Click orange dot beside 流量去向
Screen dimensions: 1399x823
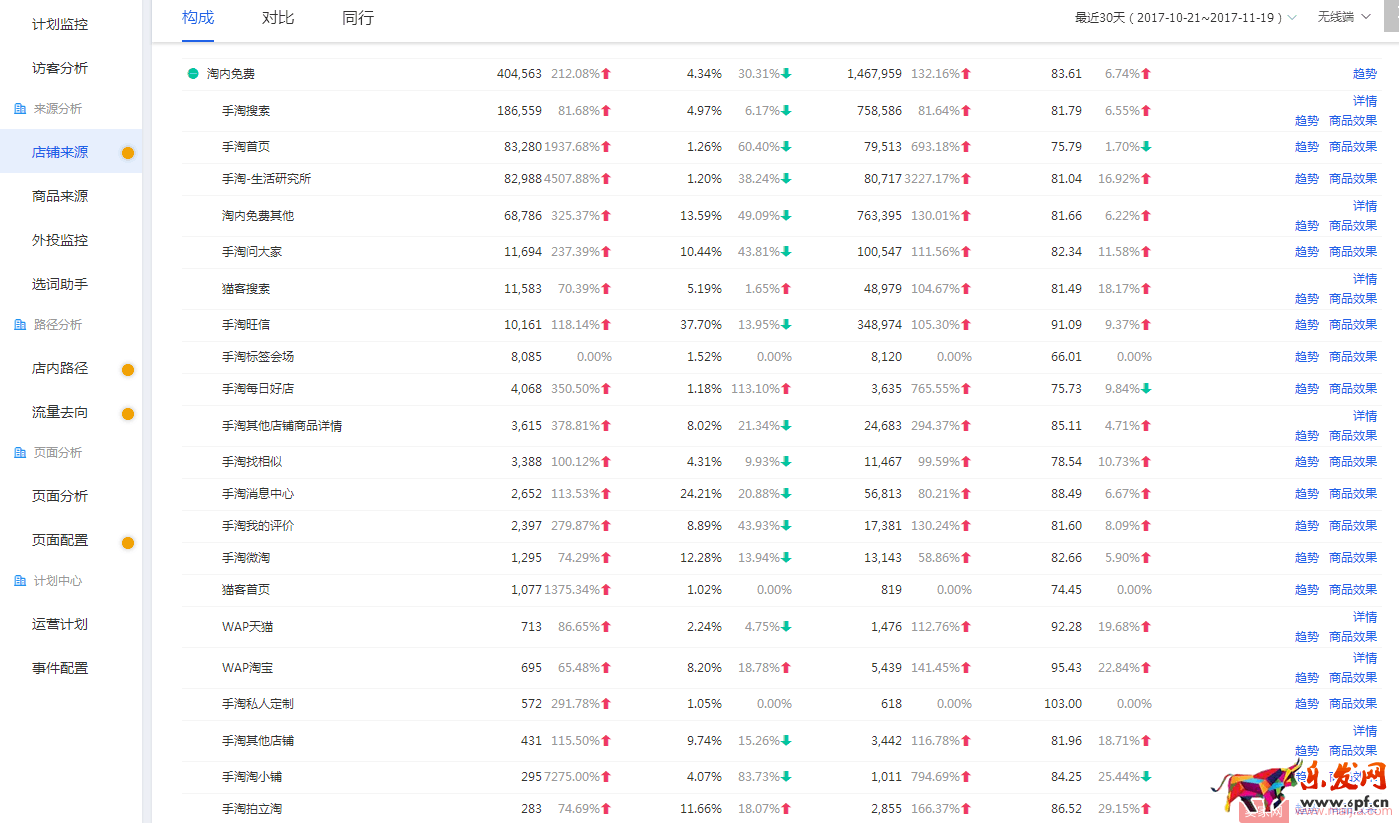tap(128, 413)
